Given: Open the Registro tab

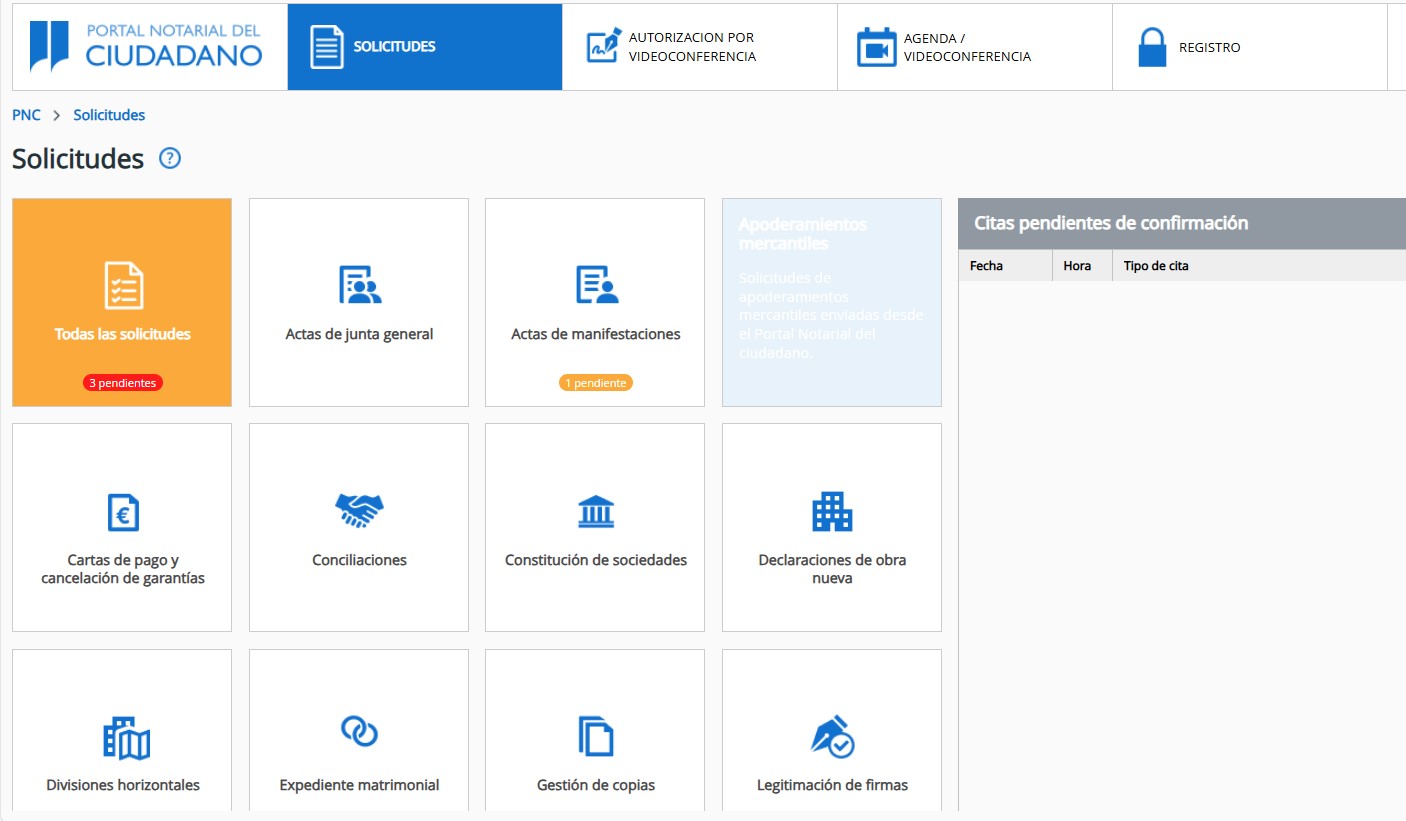Looking at the screenshot, I should pyautogui.click(x=1249, y=47).
